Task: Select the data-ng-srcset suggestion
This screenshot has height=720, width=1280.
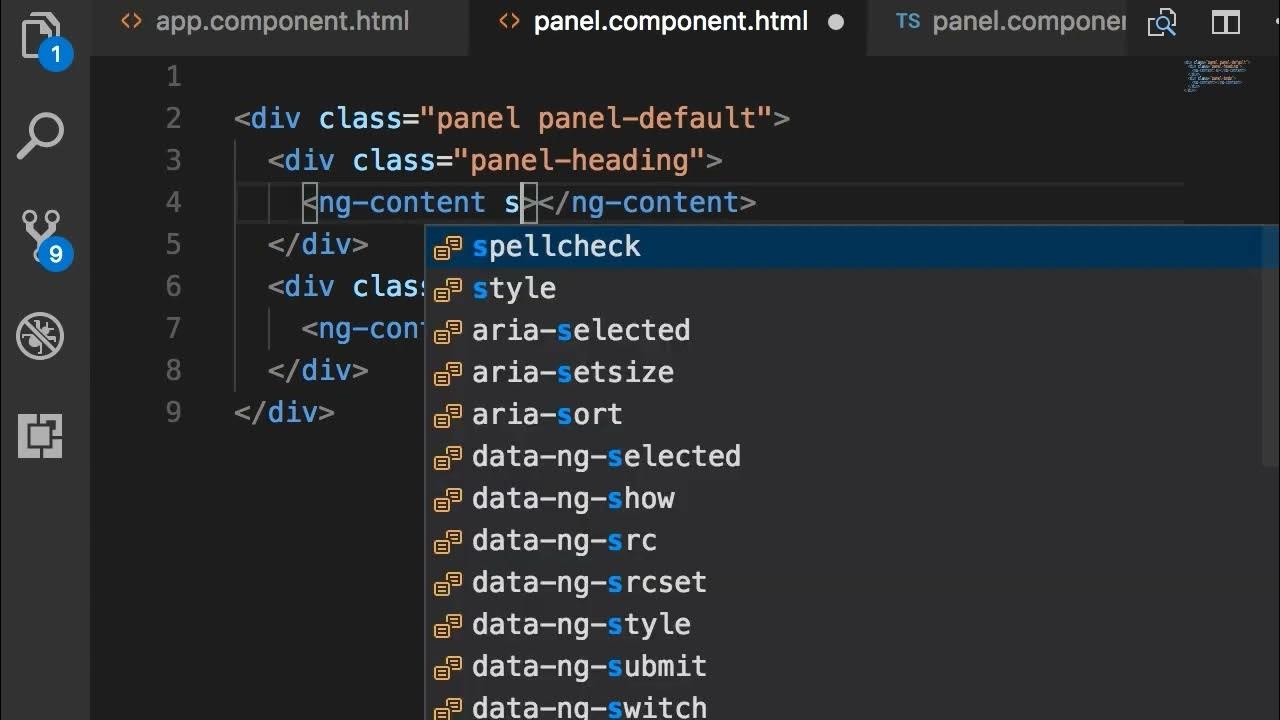Action: [589, 583]
